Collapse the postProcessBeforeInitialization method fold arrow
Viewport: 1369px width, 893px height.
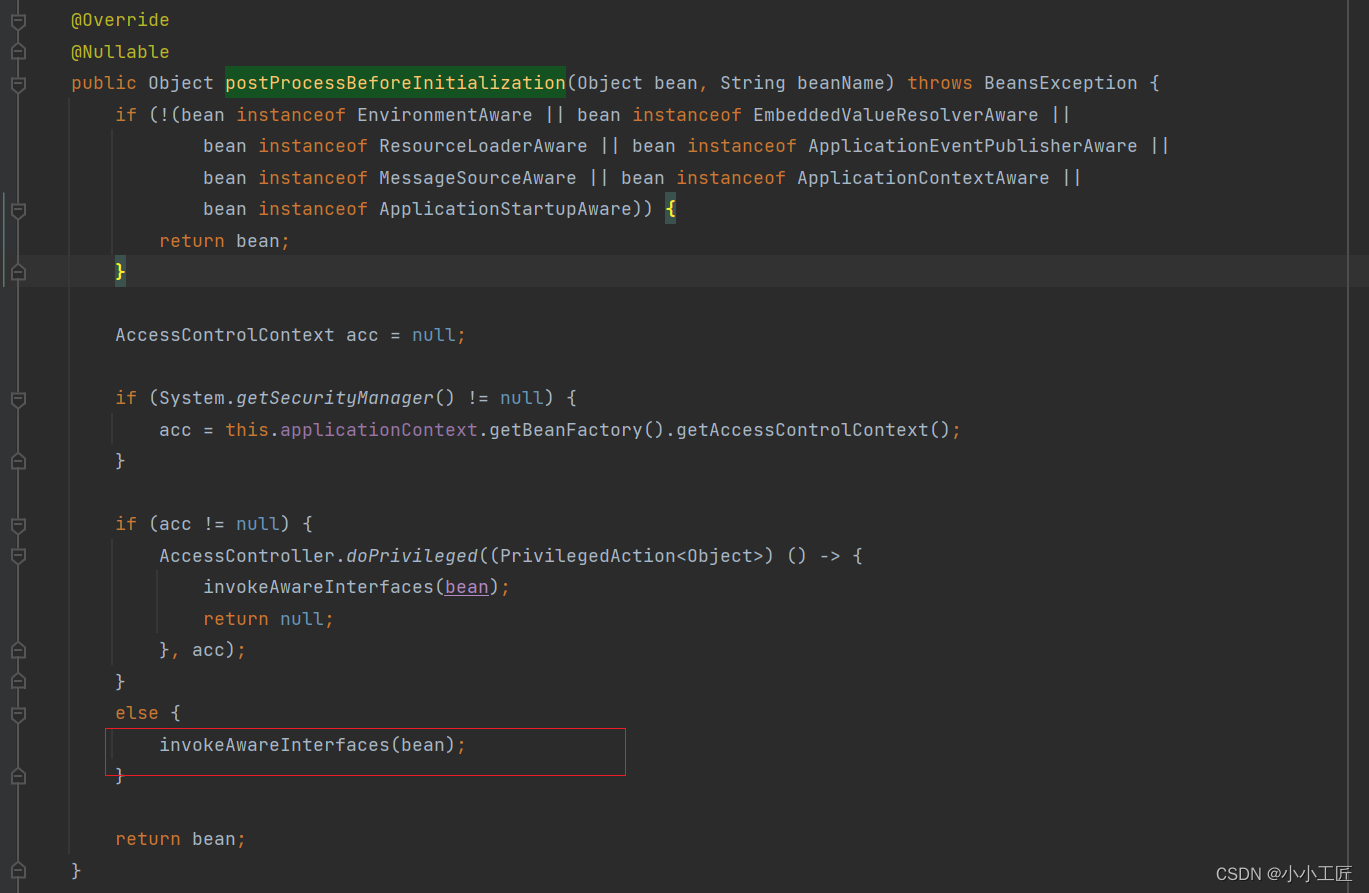click(x=18, y=84)
